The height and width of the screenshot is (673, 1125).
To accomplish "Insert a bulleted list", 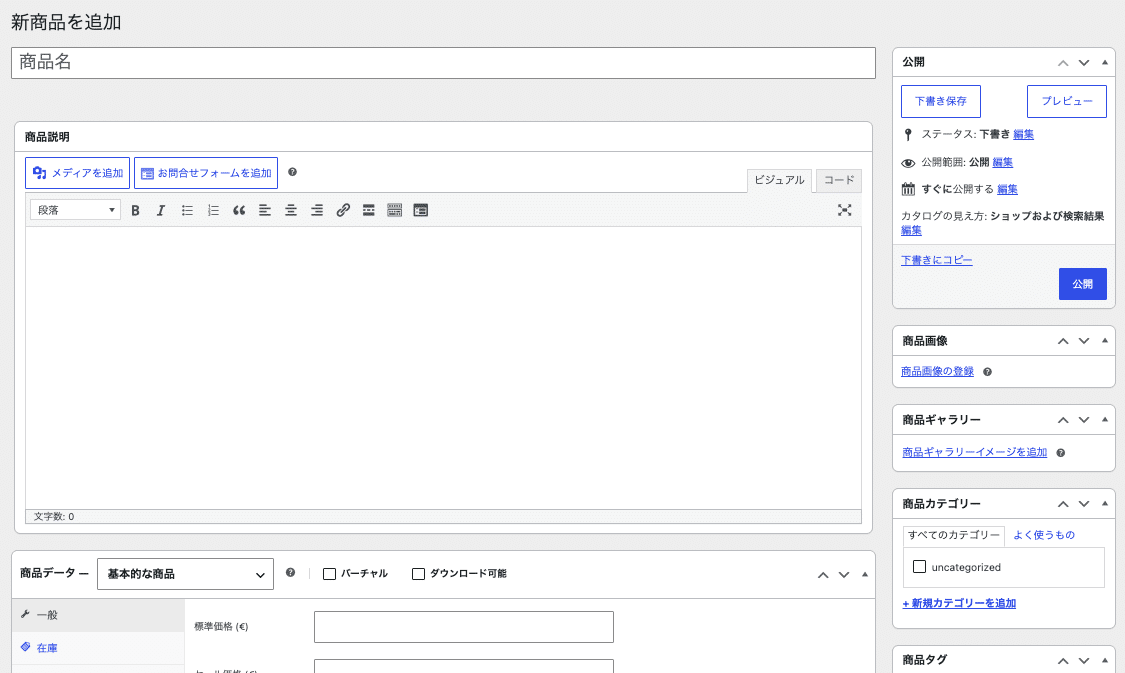I will click(187, 210).
